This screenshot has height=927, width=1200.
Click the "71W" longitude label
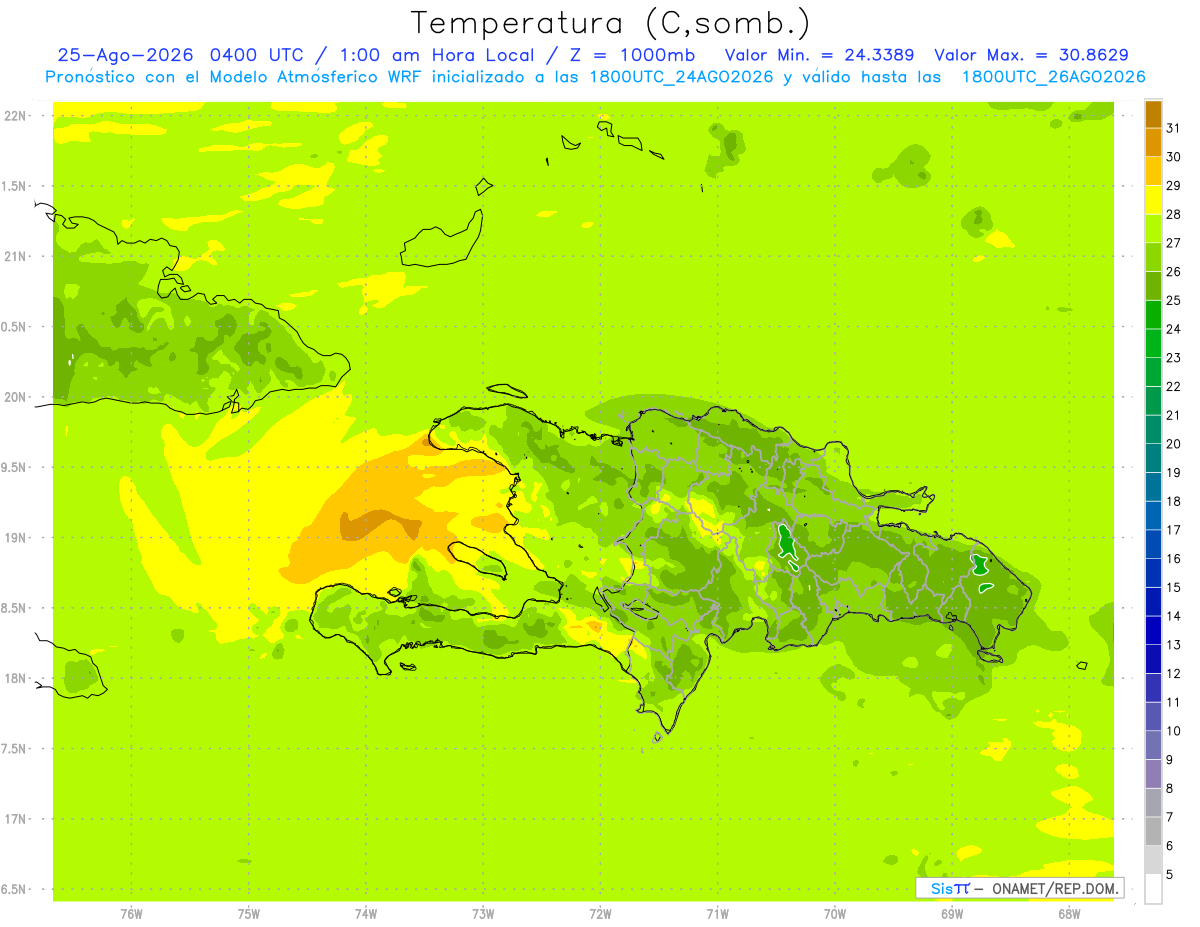[x=717, y=913]
